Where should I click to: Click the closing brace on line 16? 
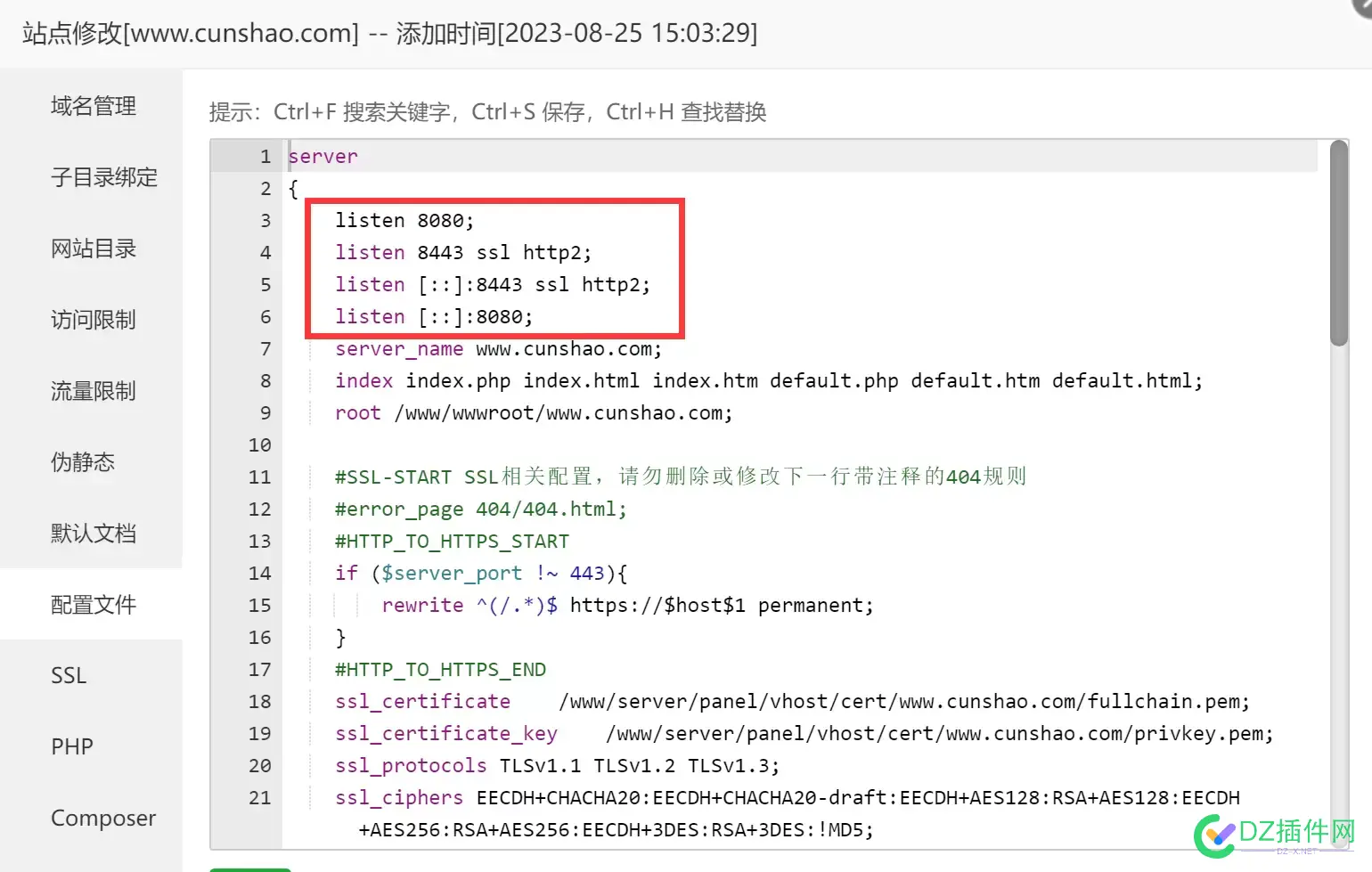pos(340,638)
